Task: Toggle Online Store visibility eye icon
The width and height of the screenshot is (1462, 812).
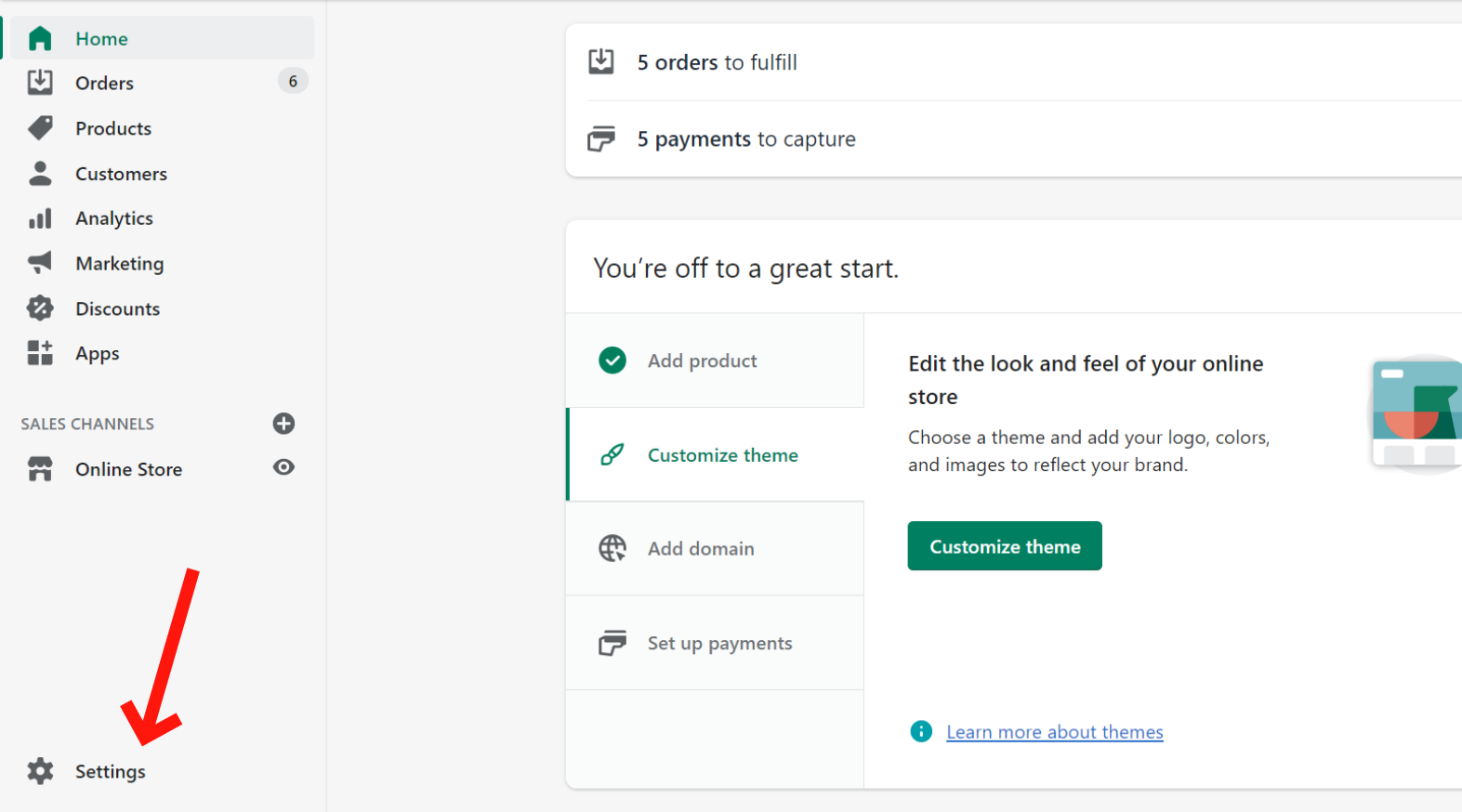Action: (283, 467)
